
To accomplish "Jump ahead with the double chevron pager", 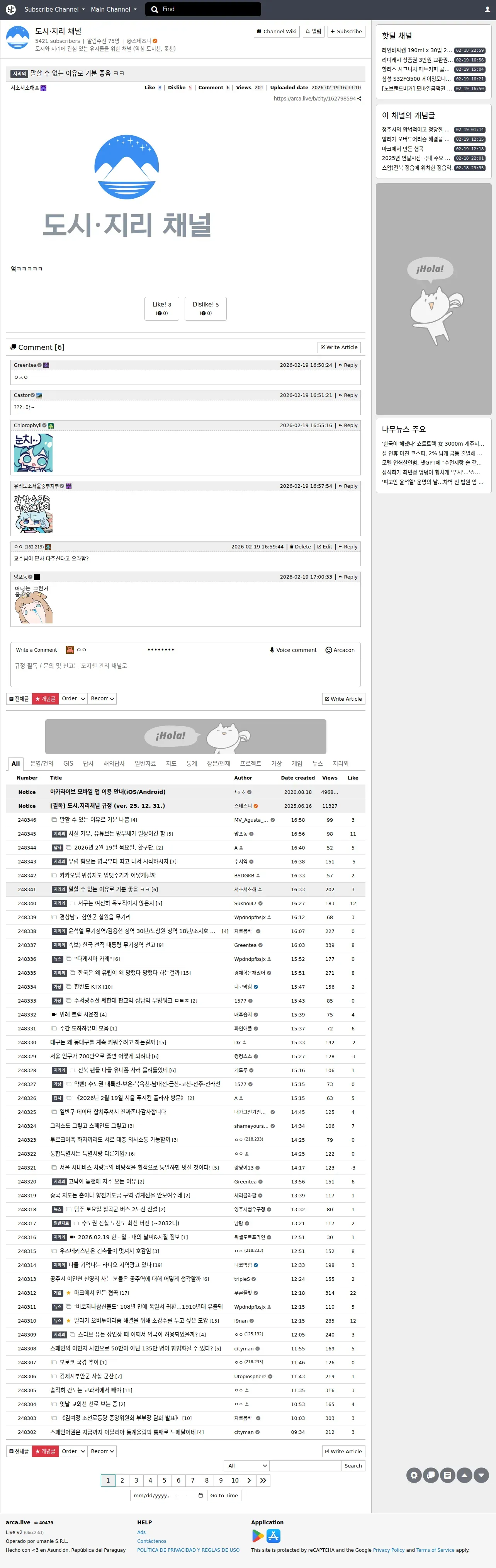I will (x=263, y=1480).
